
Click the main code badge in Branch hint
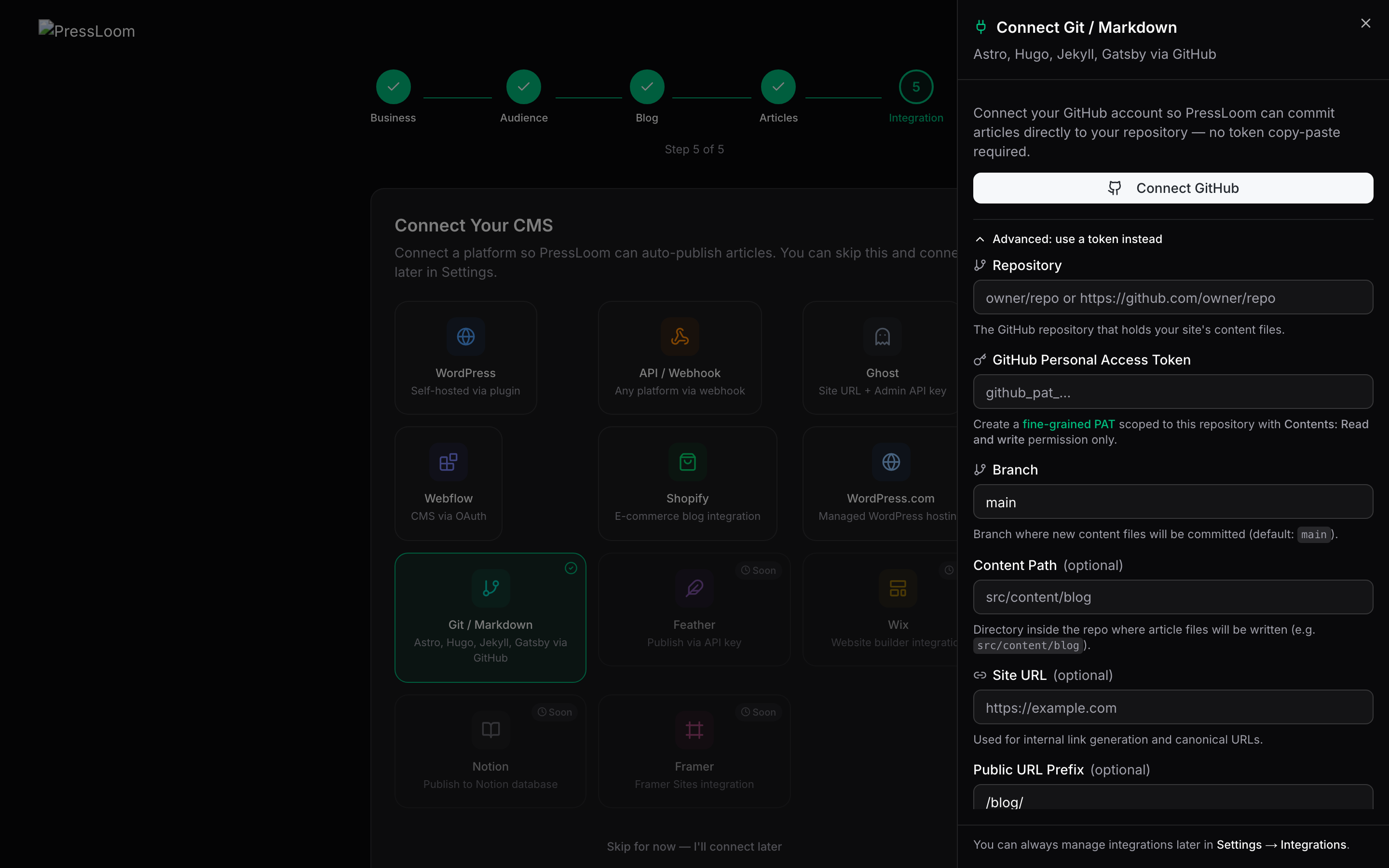pos(1314,534)
